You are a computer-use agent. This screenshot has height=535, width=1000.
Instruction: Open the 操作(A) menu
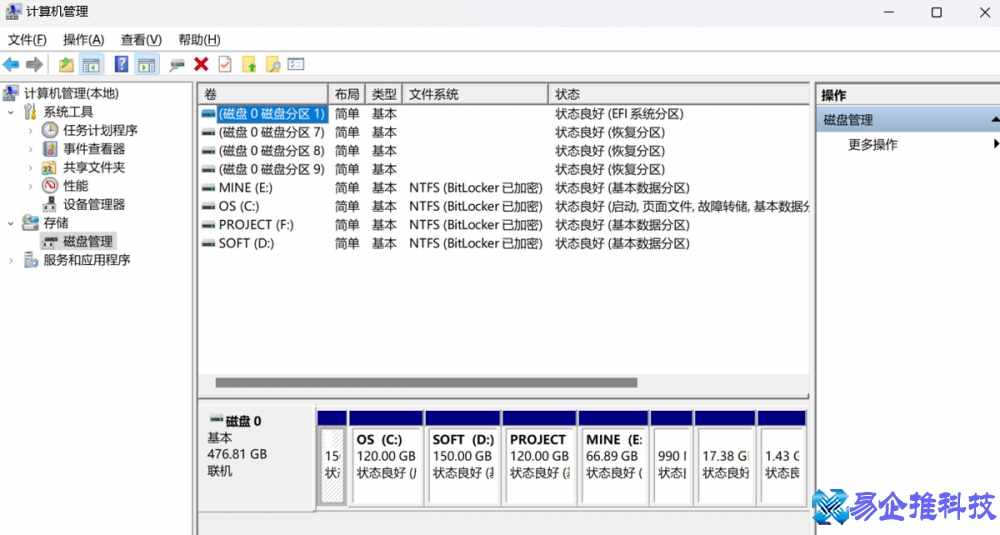[x=83, y=40]
